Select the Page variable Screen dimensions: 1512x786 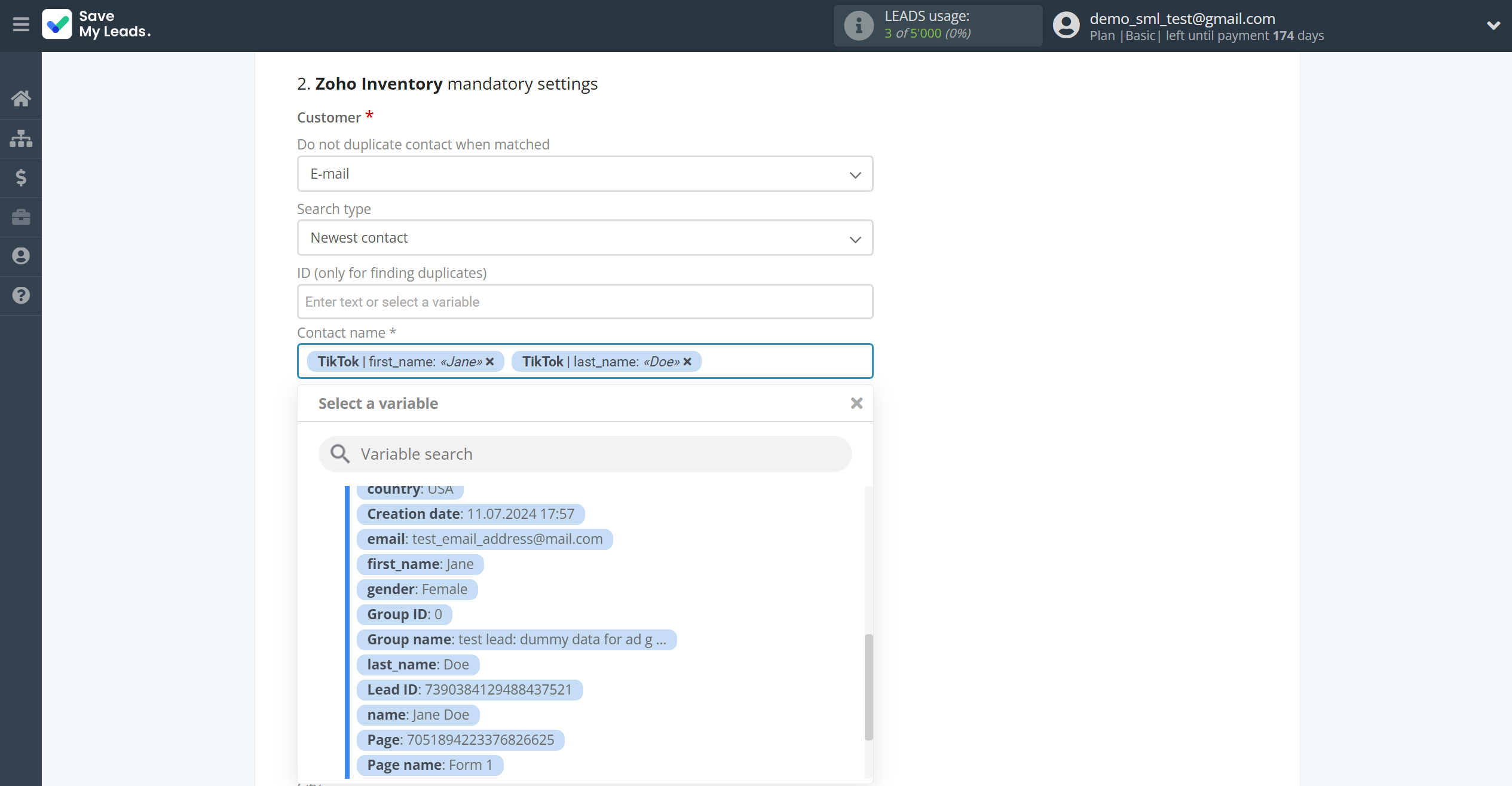460,740
